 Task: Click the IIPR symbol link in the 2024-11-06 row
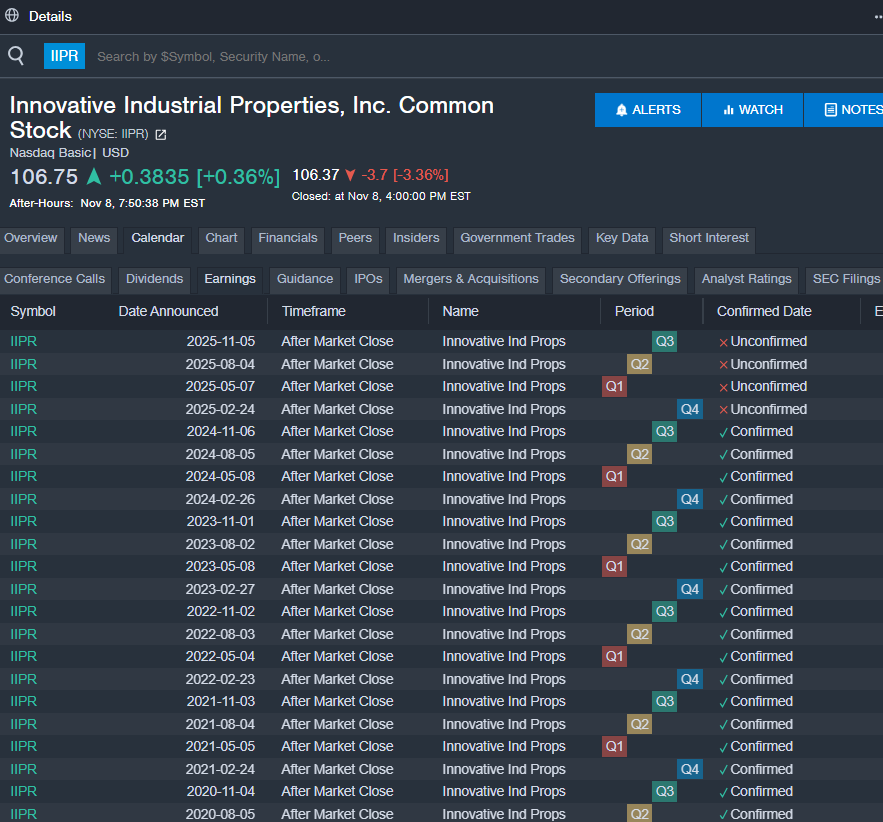coord(23,431)
